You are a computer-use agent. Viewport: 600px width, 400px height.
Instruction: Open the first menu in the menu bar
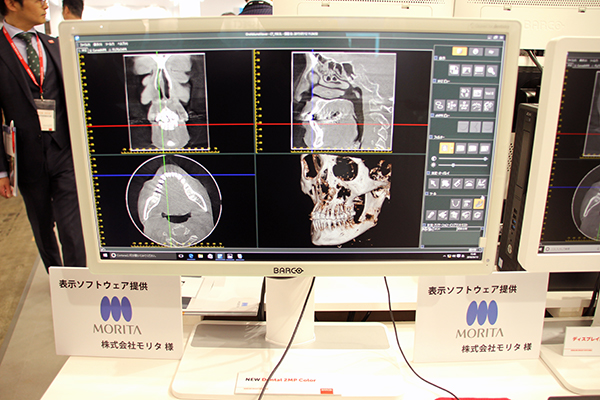click(x=84, y=44)
